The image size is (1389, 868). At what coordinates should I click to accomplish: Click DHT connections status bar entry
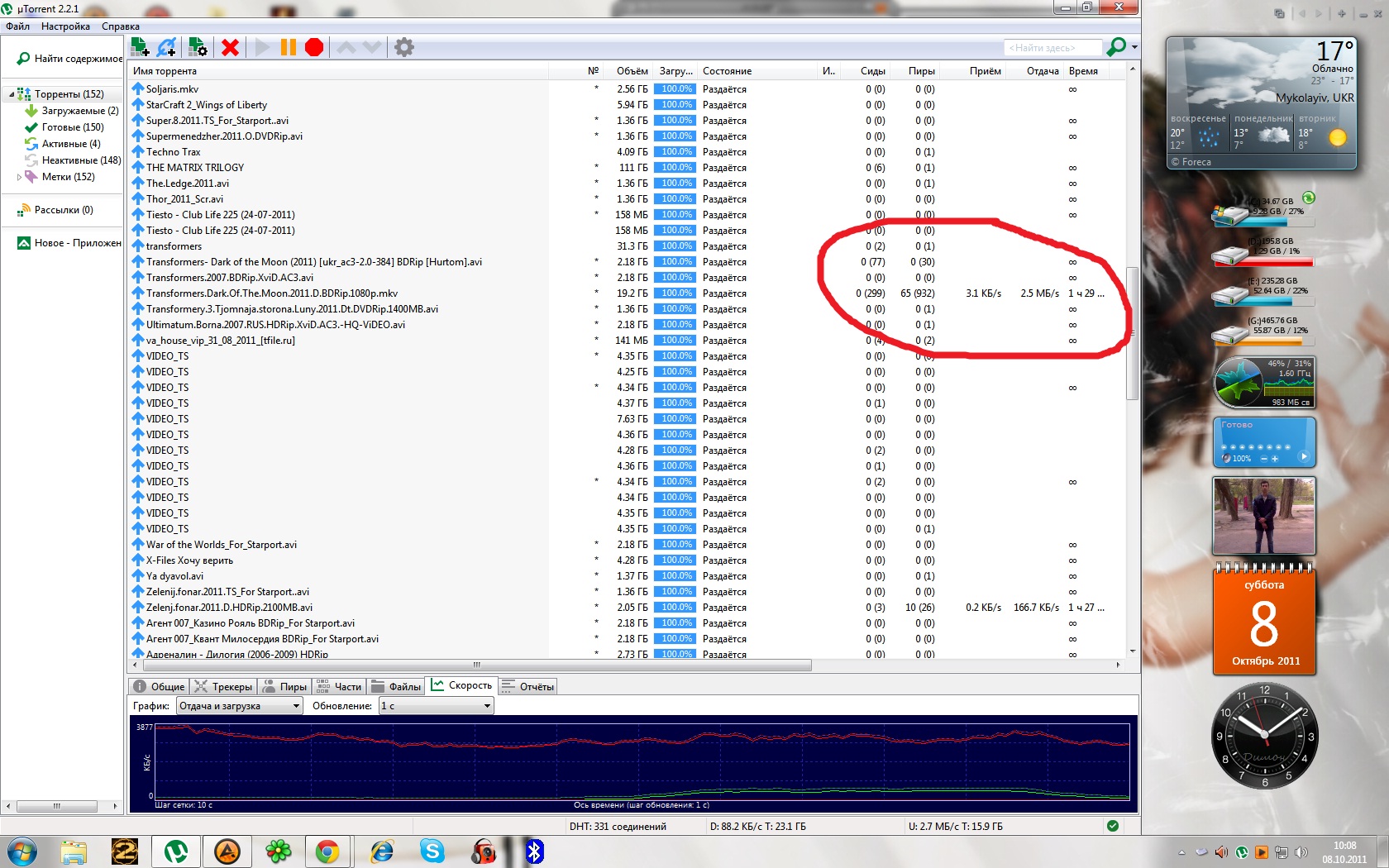(x=618, y=827)
